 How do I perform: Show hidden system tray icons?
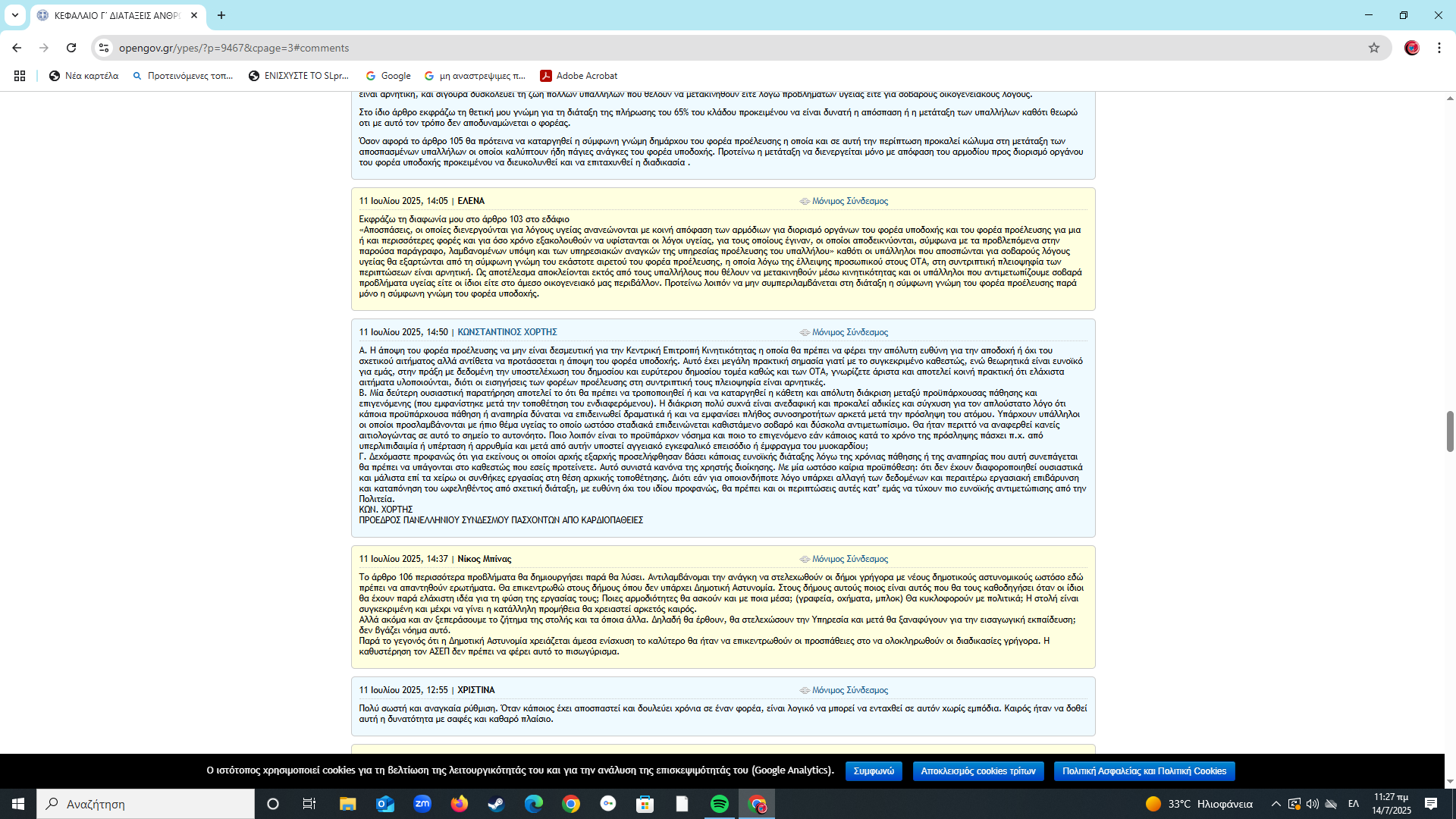tap(1276, 804)
